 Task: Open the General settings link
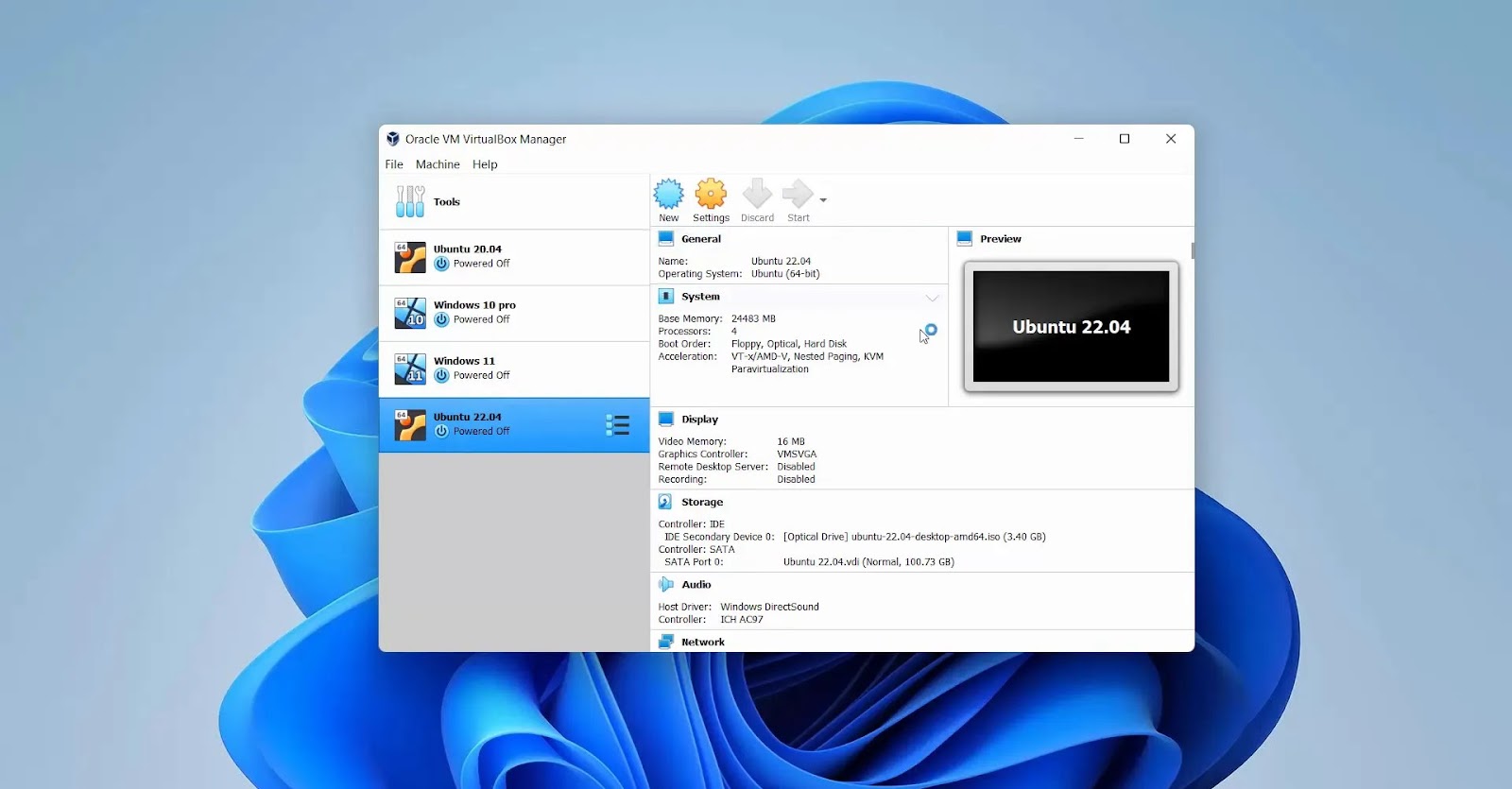tap(701, 239)
